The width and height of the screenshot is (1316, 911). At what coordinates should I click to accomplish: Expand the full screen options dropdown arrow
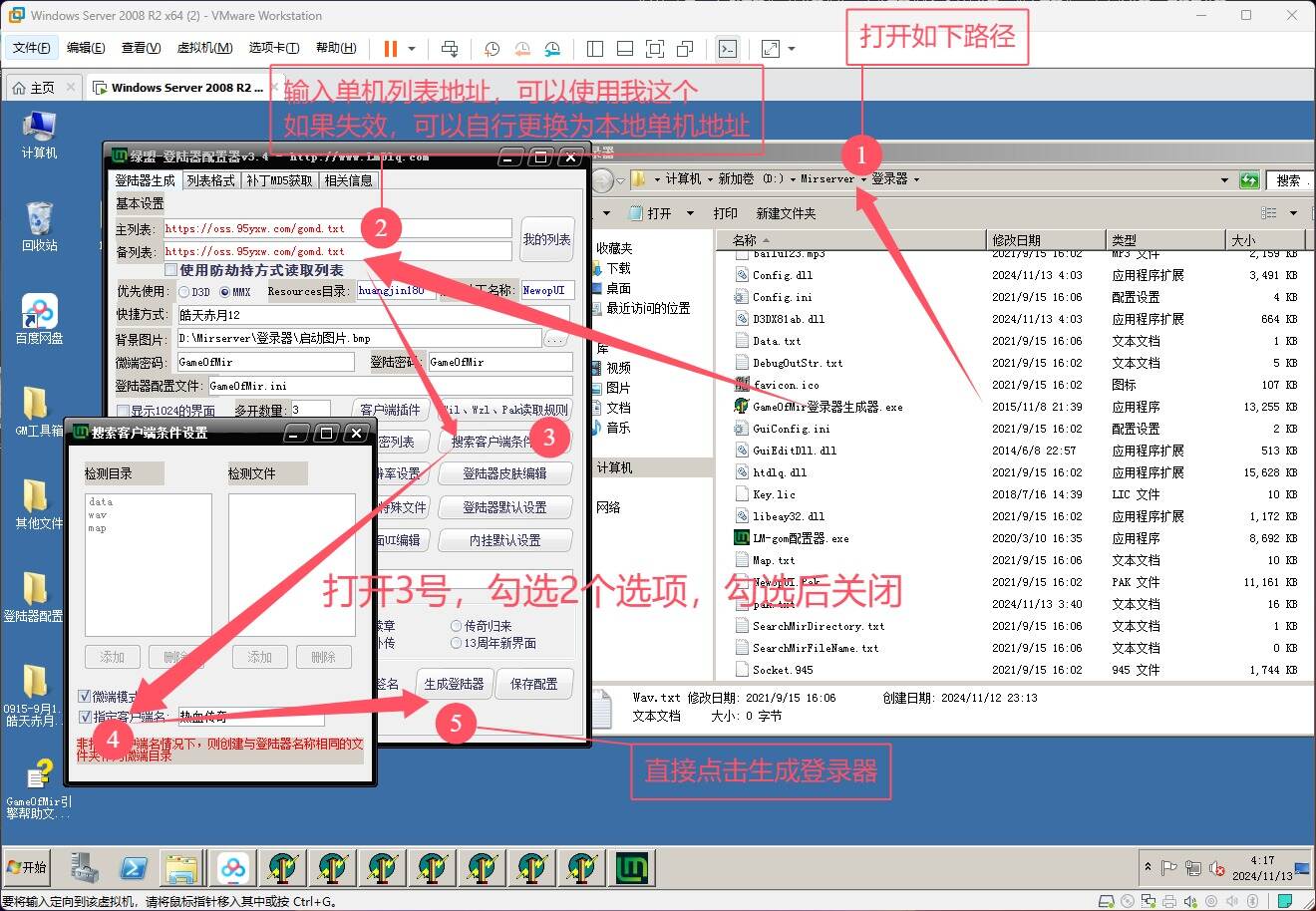(x=792, y=48)
